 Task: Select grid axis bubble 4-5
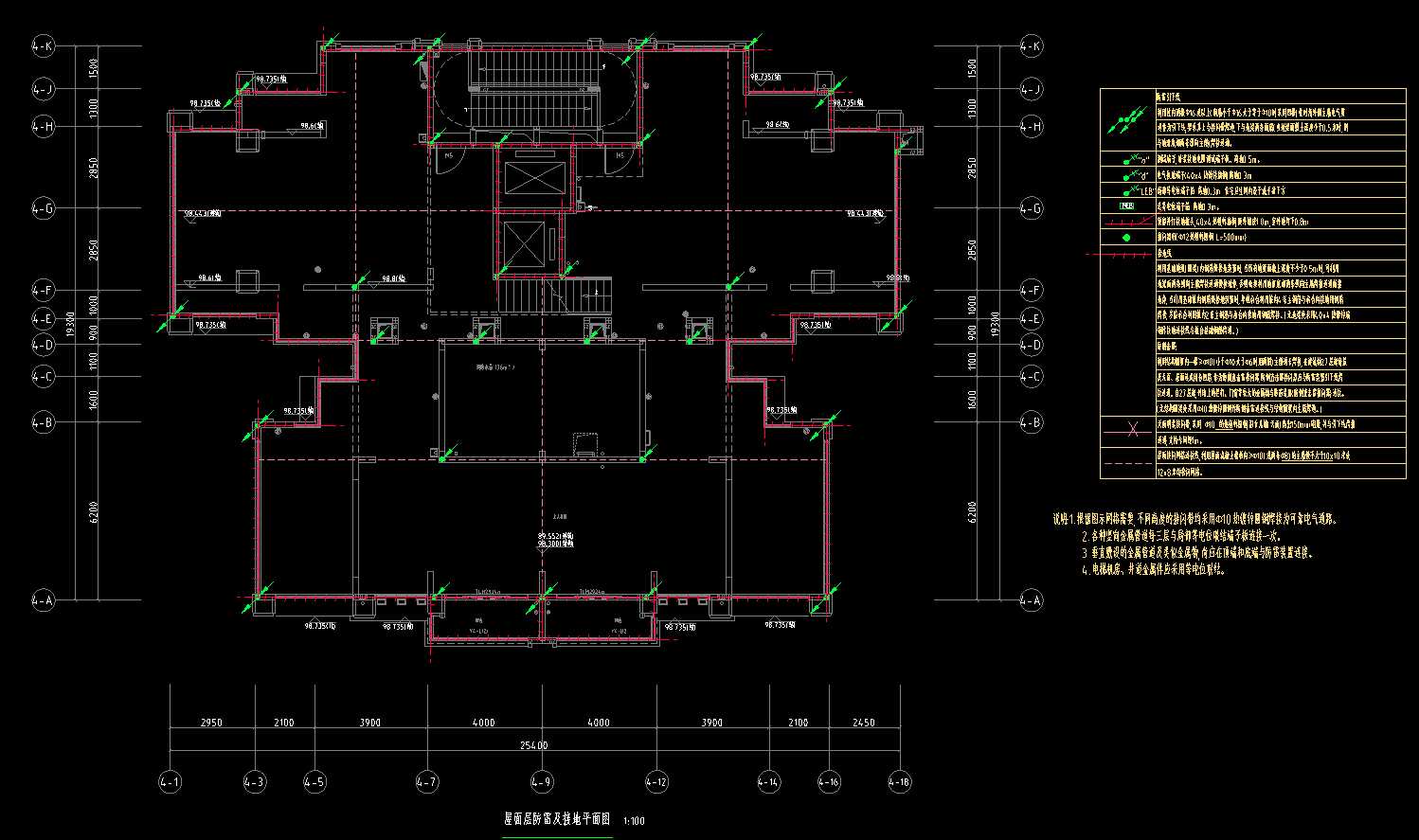(x=314, y=782)
